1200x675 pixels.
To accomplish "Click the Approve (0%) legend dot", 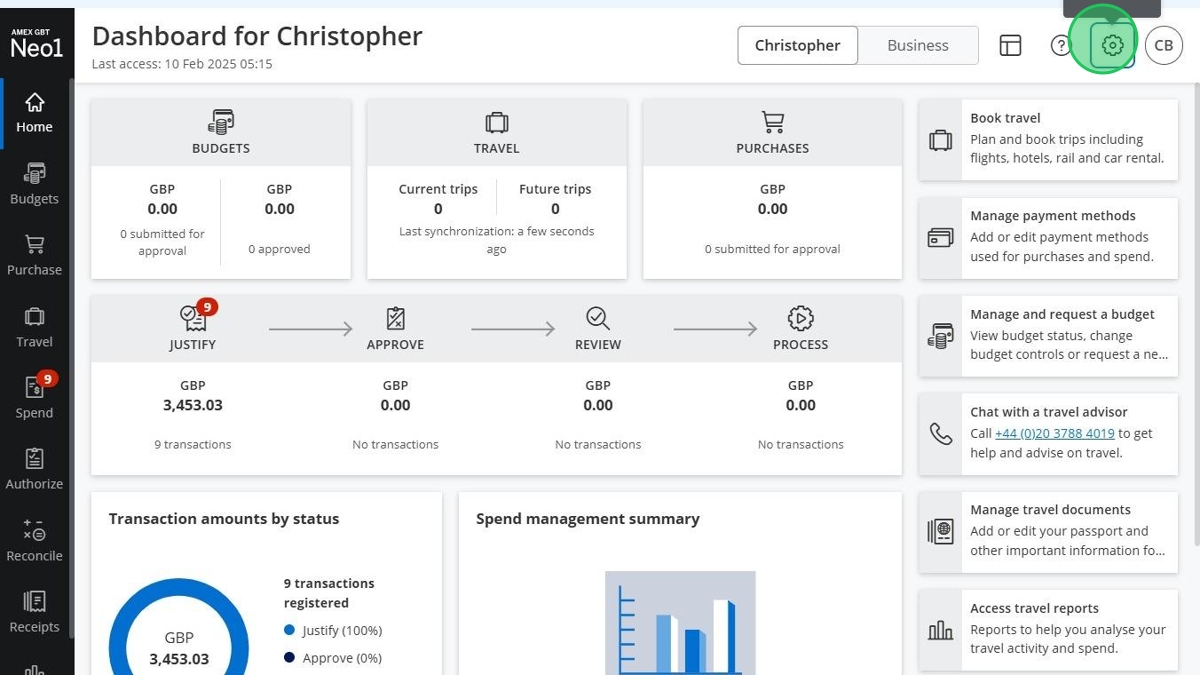I will tap(290, 657).
